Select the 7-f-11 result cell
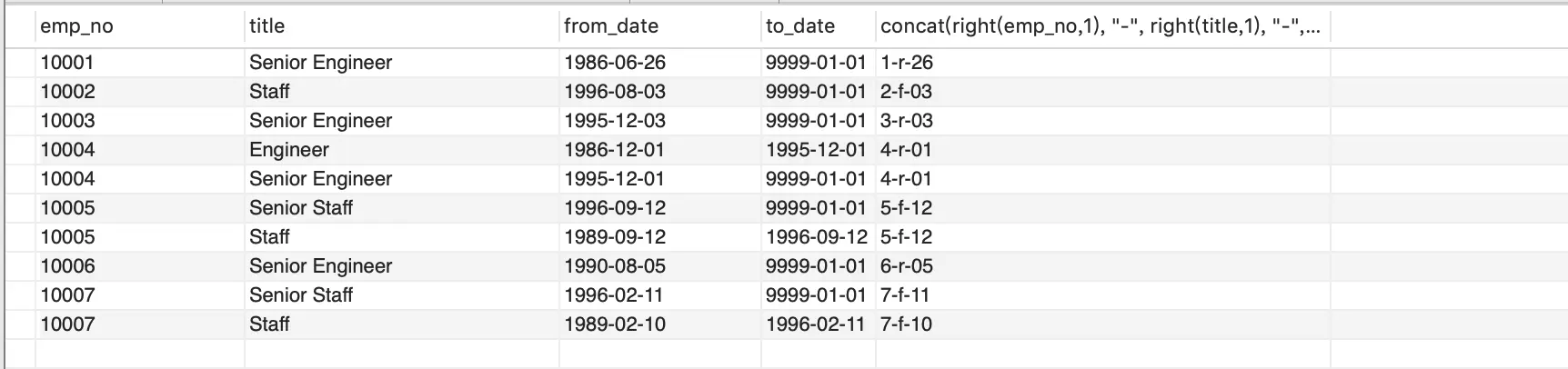Image resolution: width=1568 pixels, height=369 pixels. [905, 295]
